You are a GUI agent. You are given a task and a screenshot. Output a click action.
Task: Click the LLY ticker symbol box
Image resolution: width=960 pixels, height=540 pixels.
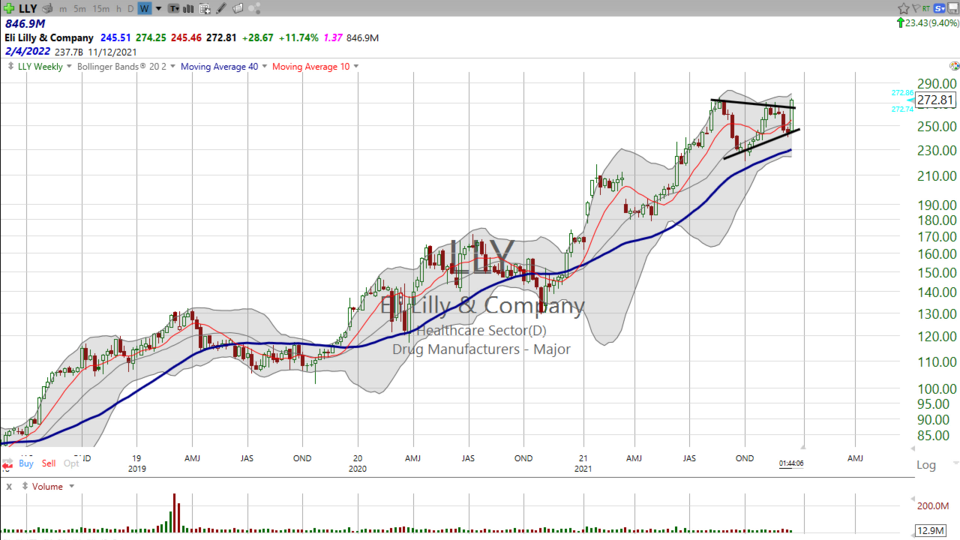pos(28,9)
